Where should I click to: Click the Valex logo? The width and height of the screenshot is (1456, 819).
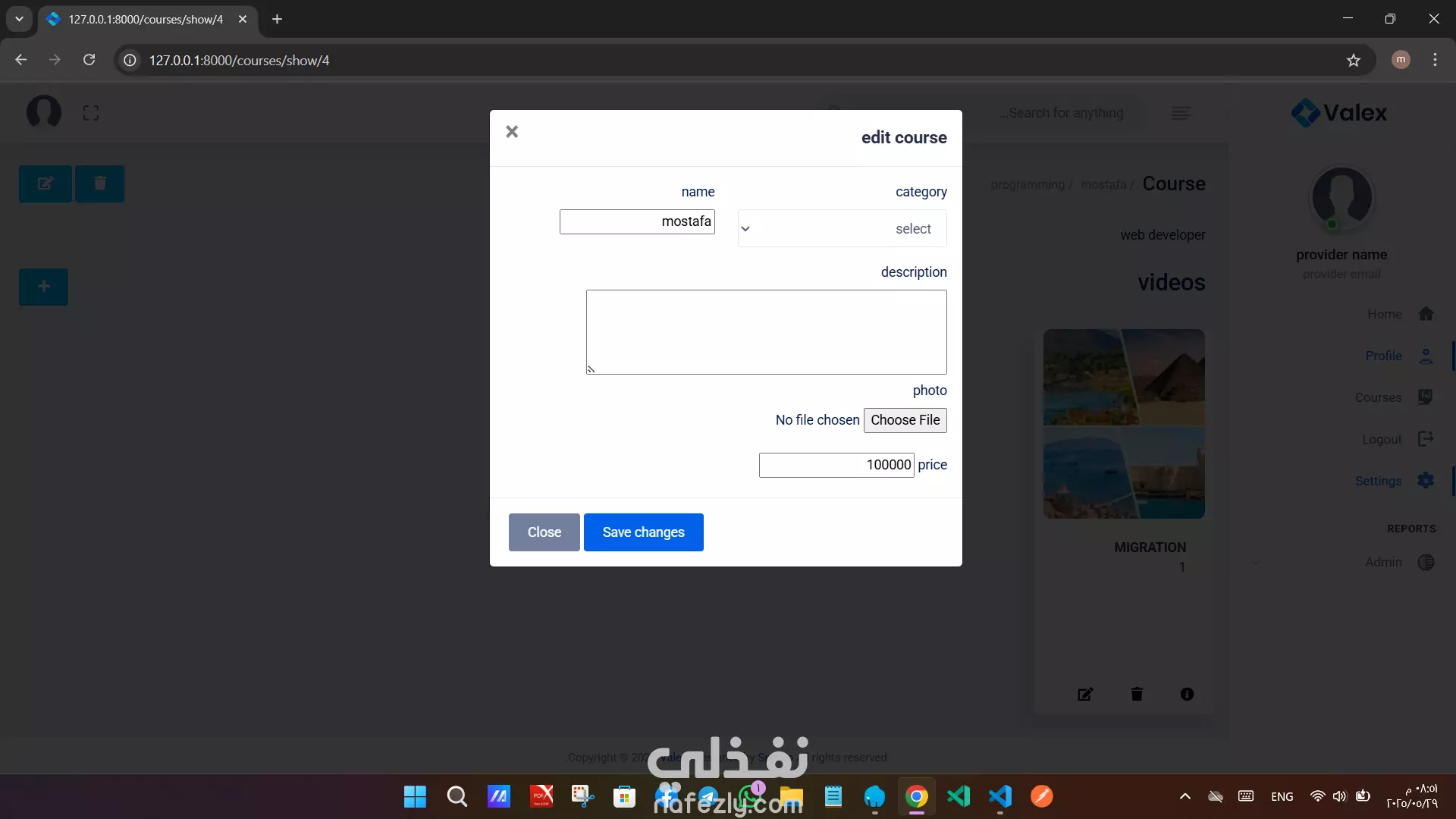click(1339, 113)
